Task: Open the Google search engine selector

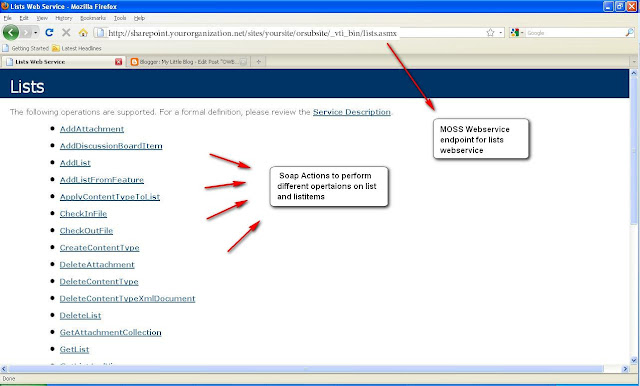Action: [x=517, y=33]
